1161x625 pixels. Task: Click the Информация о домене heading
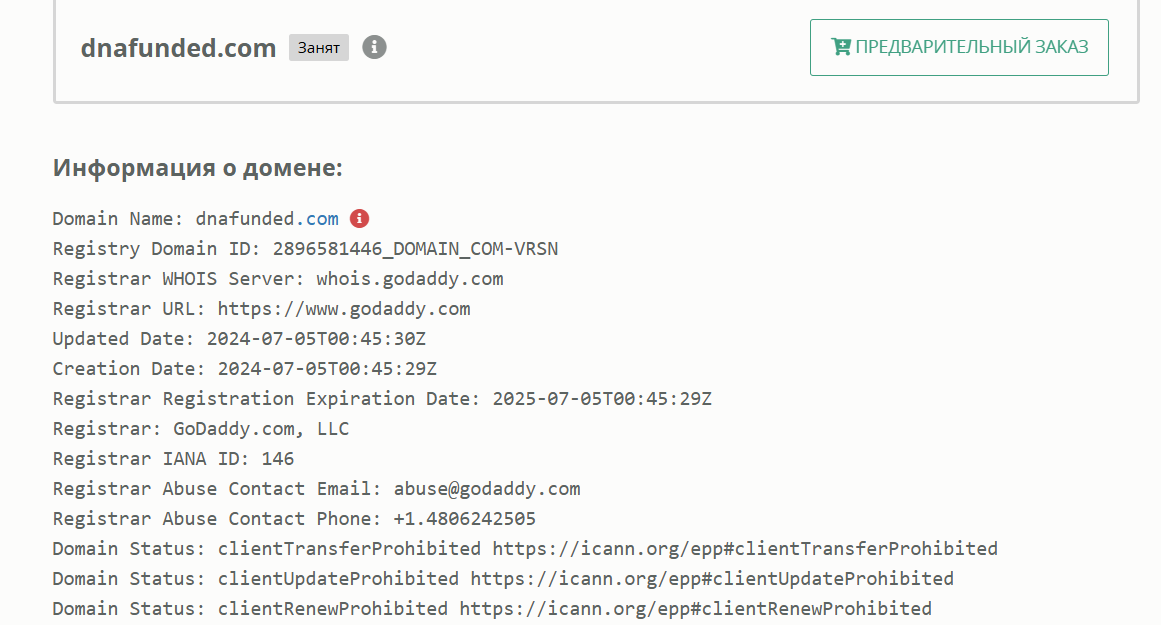pyautogui.click(x=198, y=167)
